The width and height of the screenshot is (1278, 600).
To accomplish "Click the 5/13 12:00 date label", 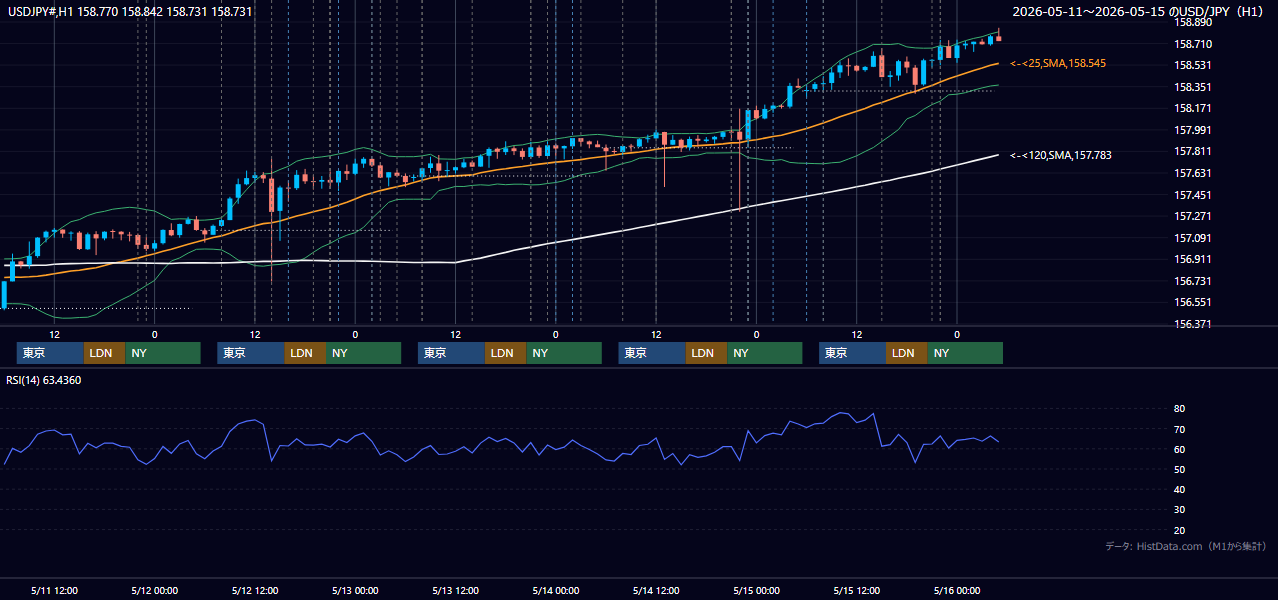I will coord(455,590).
